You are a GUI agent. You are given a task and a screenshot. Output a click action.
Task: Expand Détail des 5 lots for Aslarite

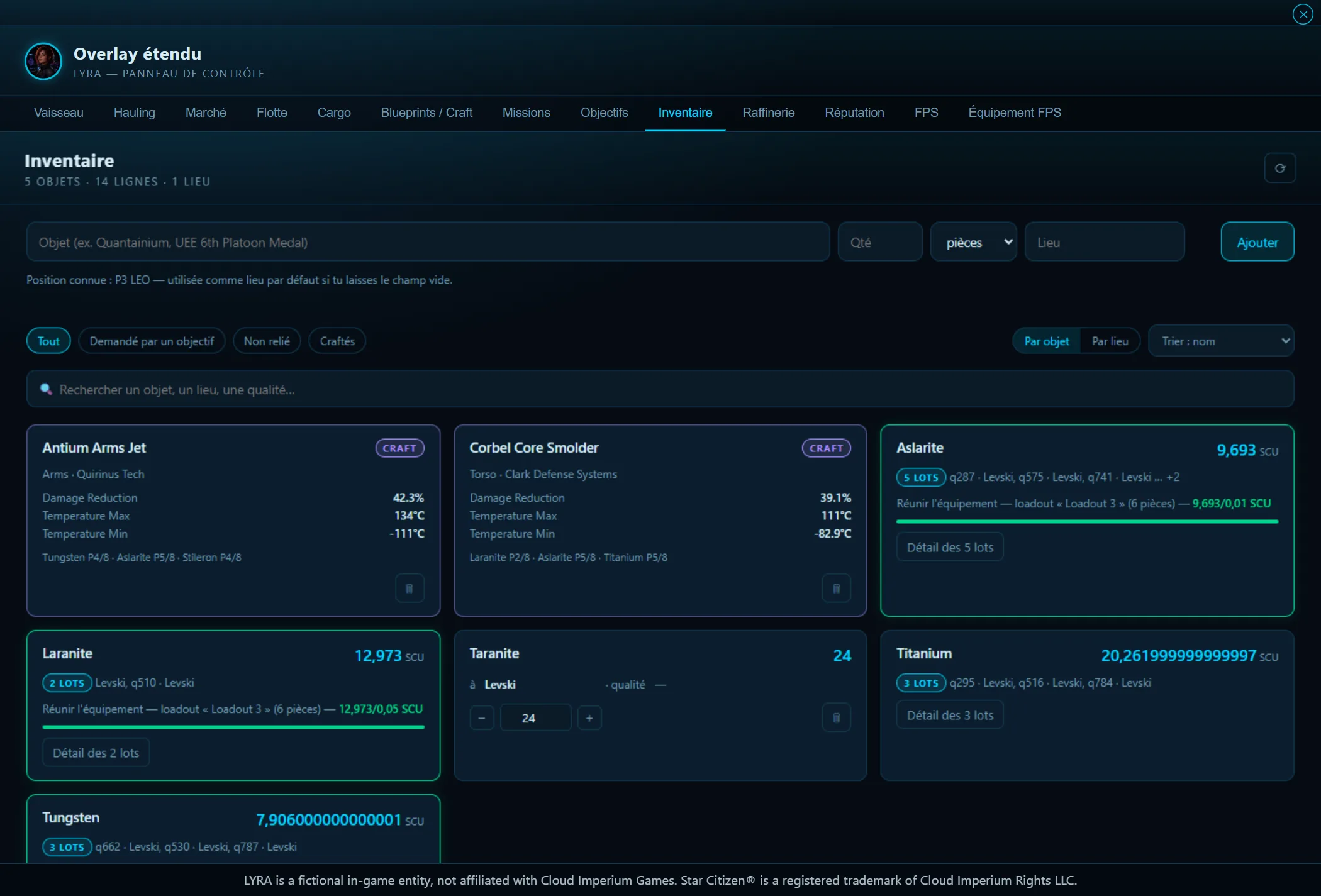click(x=950, y=547)
